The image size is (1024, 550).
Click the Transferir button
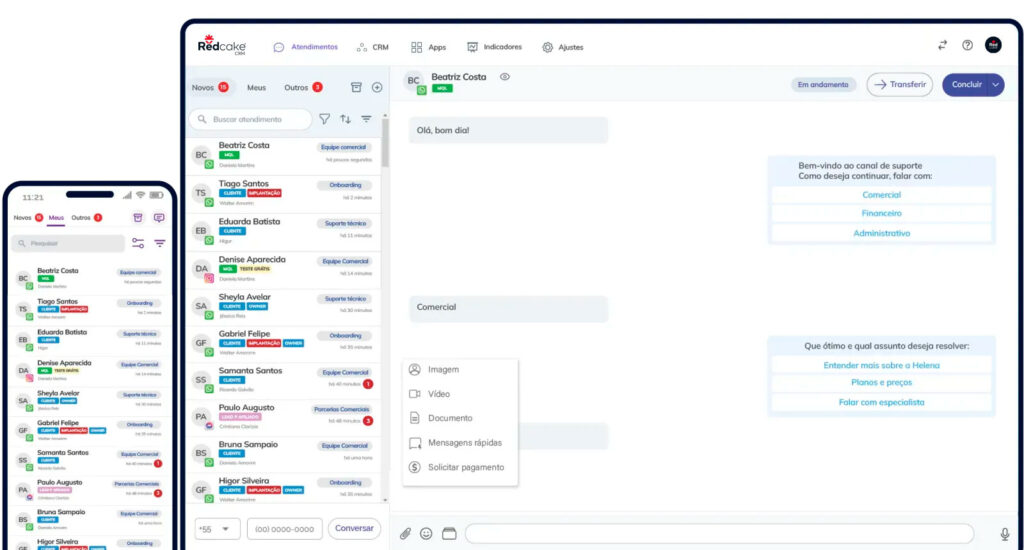(899, 85)
